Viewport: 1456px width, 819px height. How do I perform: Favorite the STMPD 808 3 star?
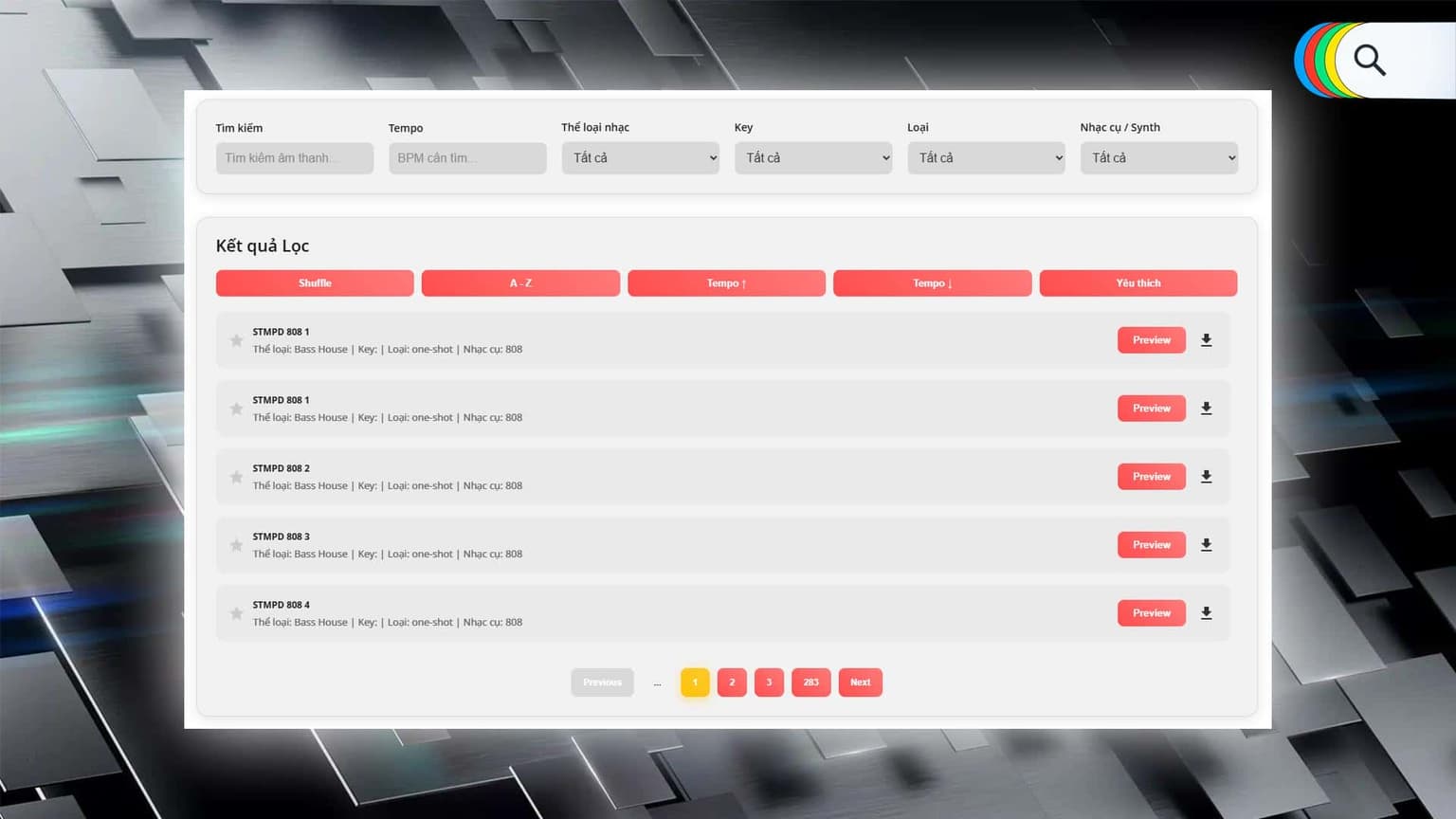236,545
